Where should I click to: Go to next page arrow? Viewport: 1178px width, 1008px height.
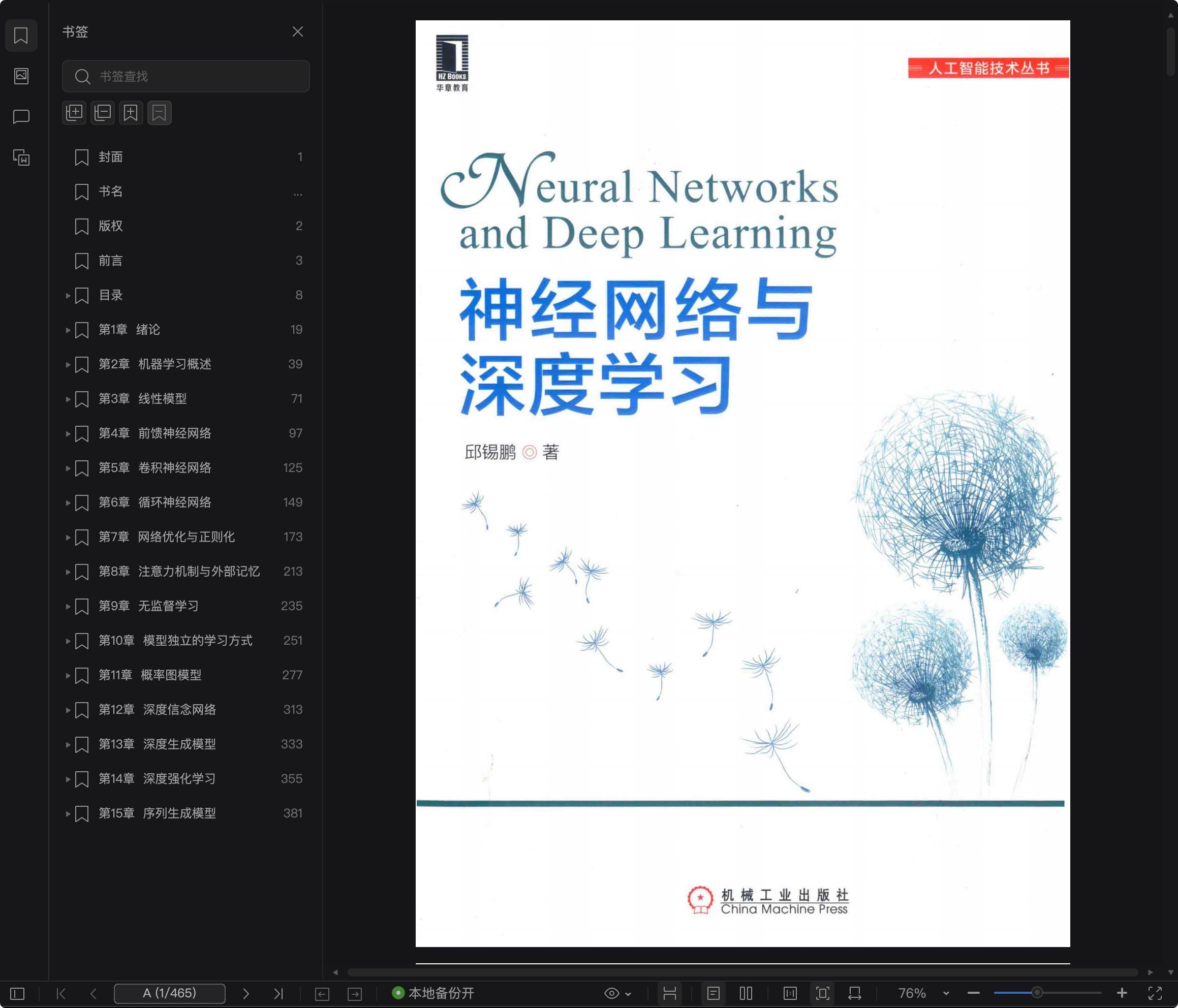coord(245,993)
